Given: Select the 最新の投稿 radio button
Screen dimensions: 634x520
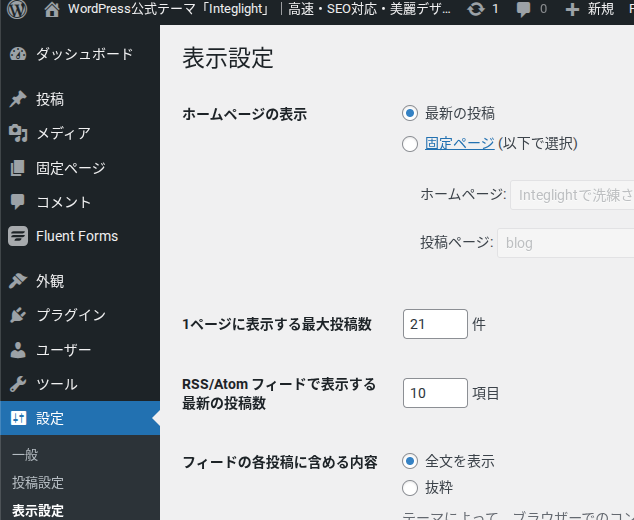Looking at the screenshot, I should click(x=410, y=113).
